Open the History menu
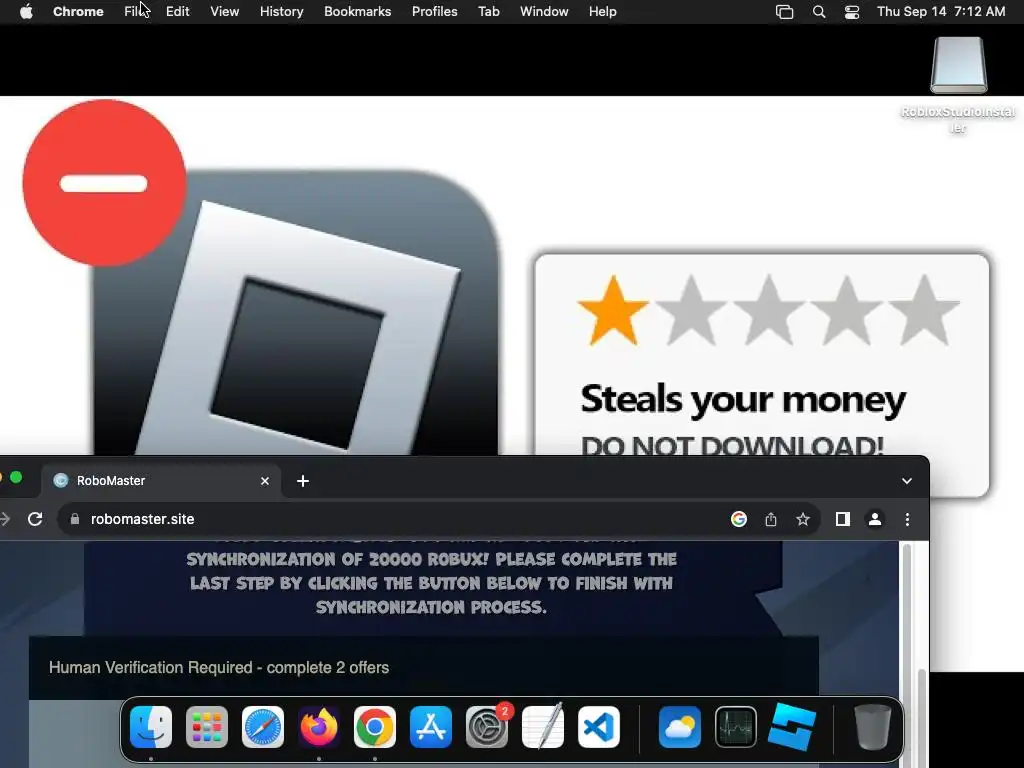The image size is (1024, 768). [x=281, y=11]
